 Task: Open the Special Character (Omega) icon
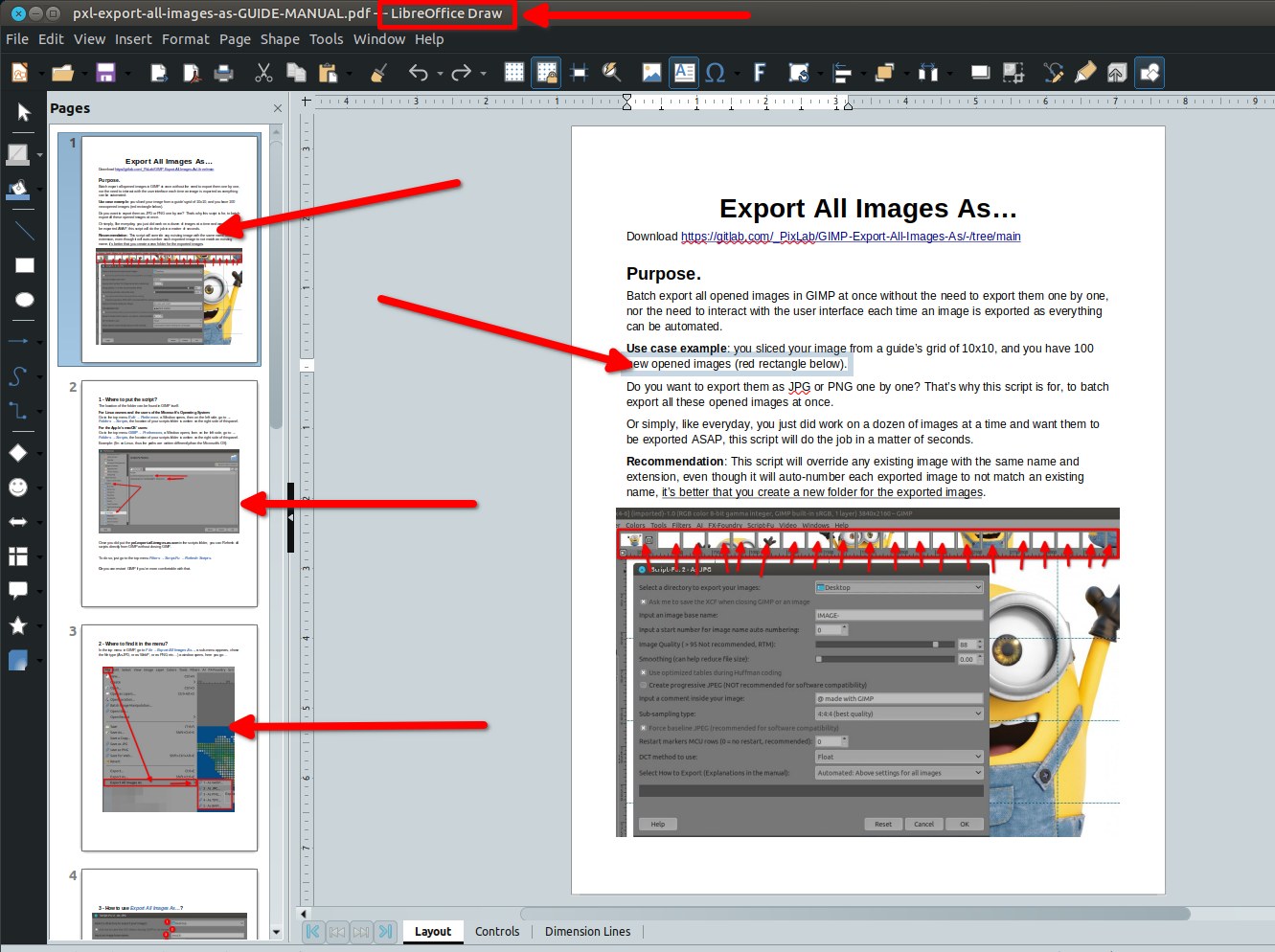[715, 73]
